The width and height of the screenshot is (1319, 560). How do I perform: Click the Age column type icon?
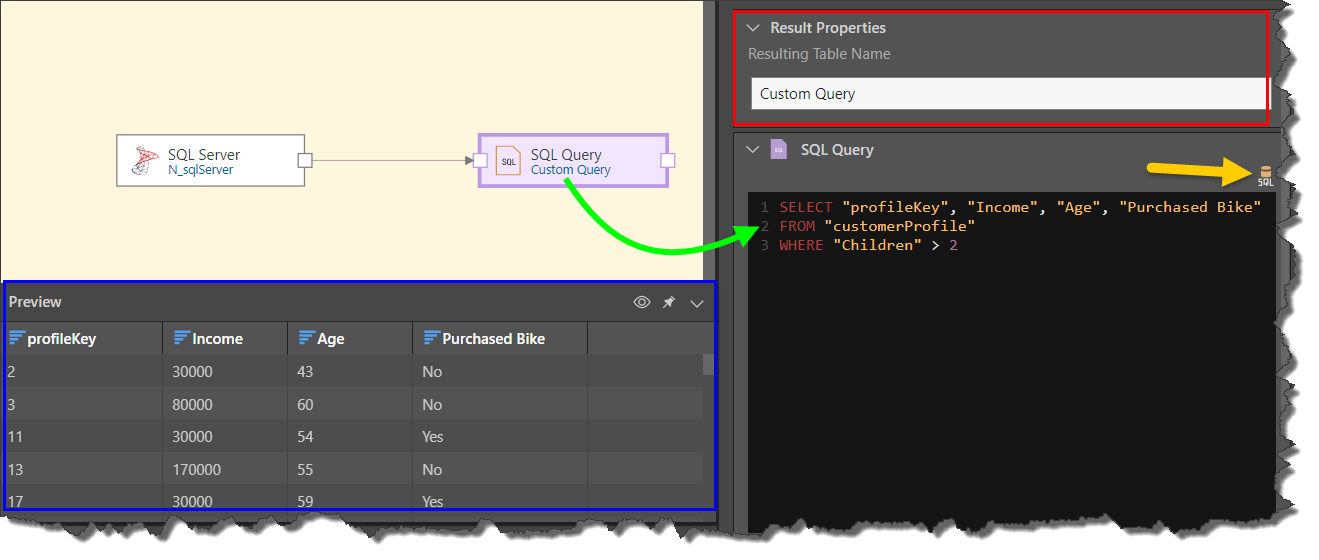point(306,338)
